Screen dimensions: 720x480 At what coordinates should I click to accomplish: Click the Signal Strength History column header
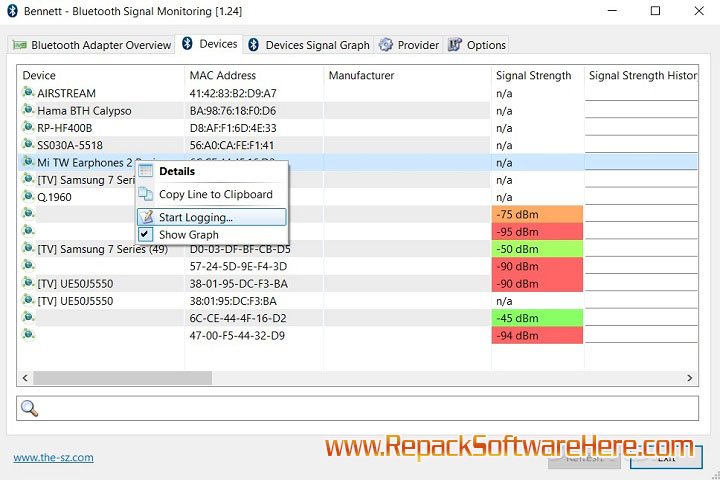[x=641, y=75]
